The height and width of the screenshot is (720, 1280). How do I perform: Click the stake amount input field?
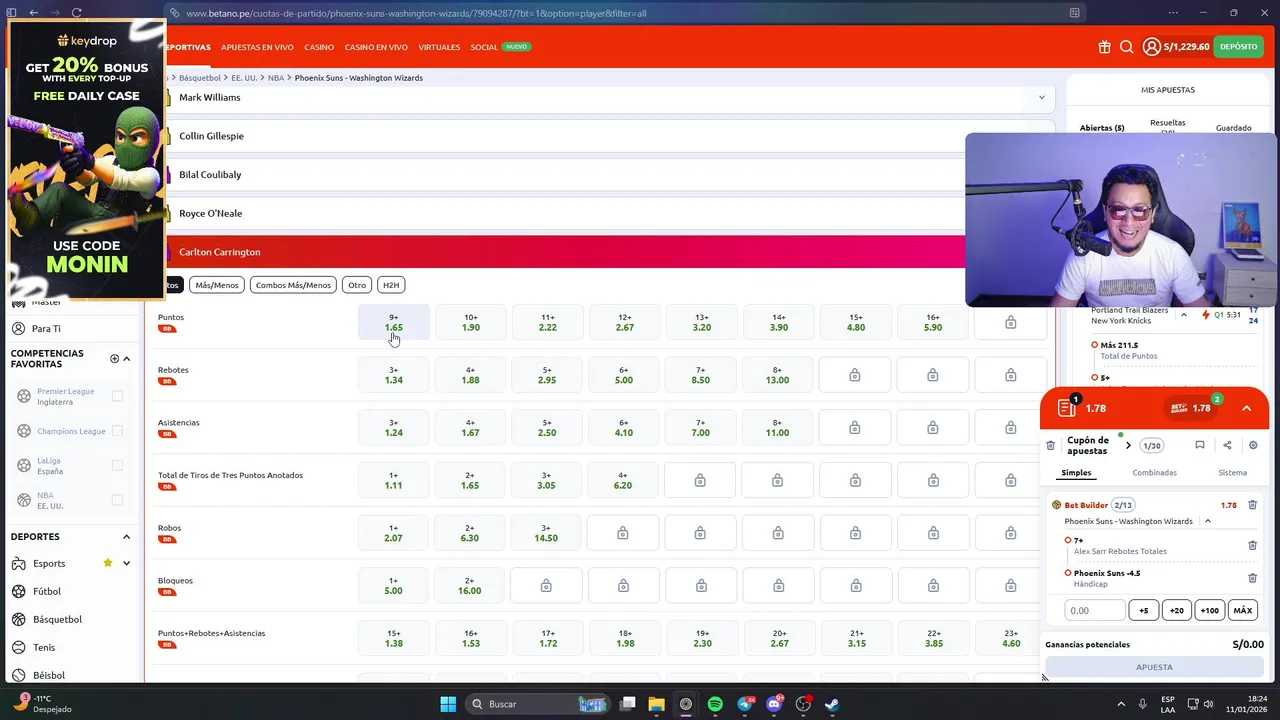point(1094,610)
